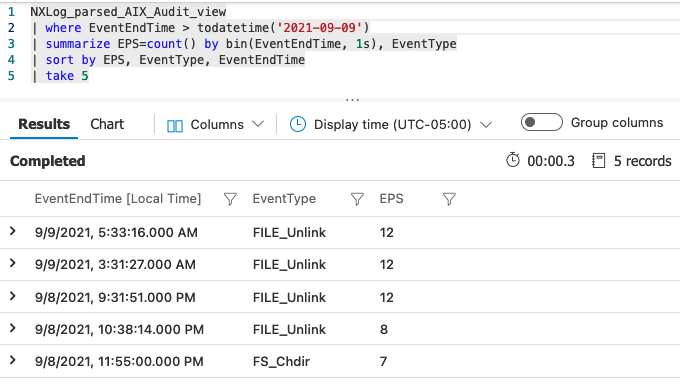Select EPS value 7 cell

[x=383, y=361]
